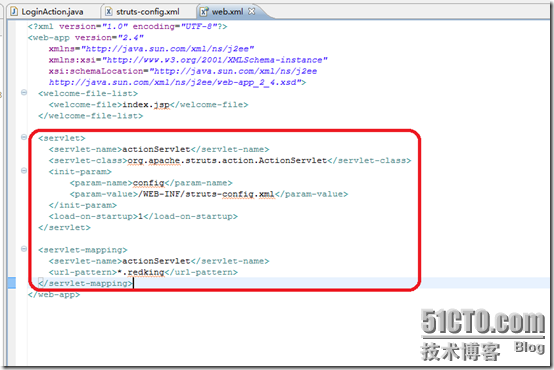Click the closing </init-param> tag
Viewport: 554px width, 370px height.
pyautogui.click(x=83, y=205)
